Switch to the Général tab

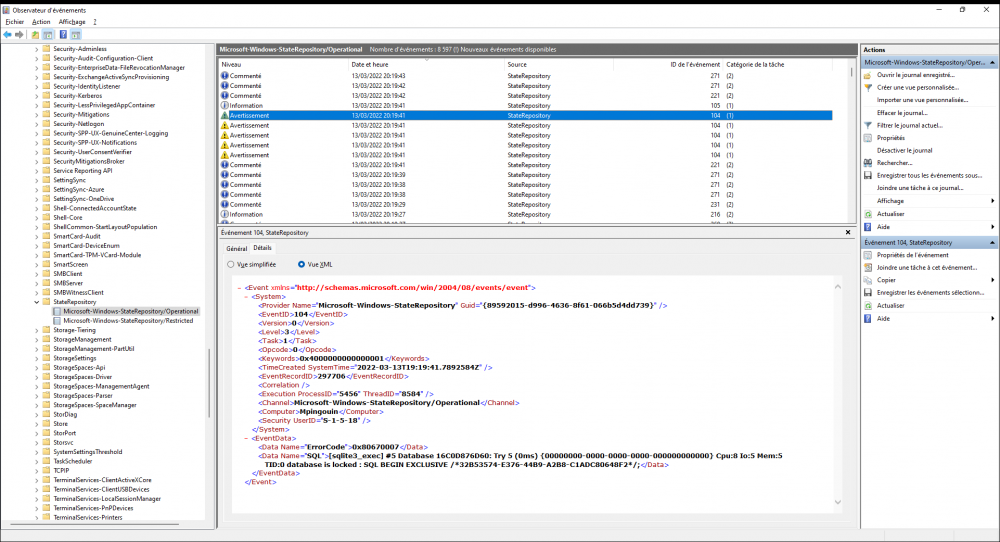click(x=236, y=247)
